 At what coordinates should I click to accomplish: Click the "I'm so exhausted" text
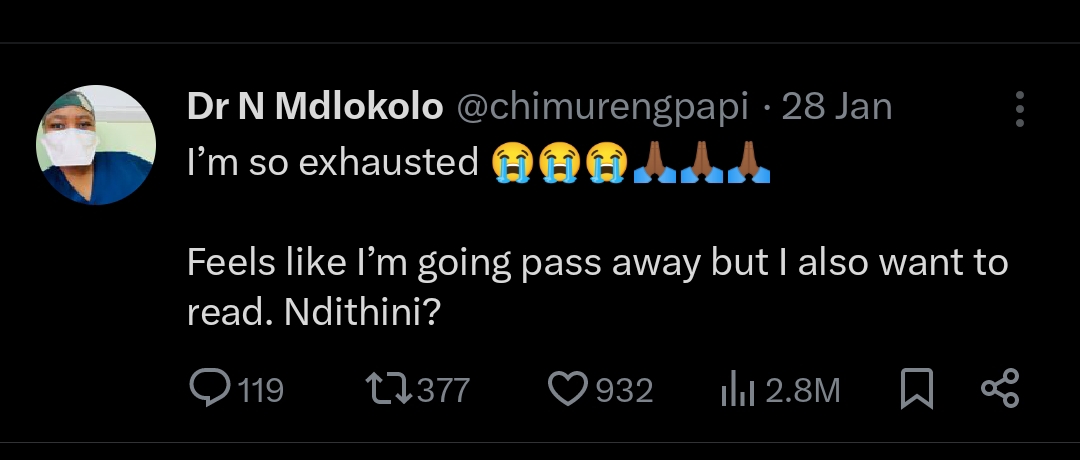click(333, 161)
